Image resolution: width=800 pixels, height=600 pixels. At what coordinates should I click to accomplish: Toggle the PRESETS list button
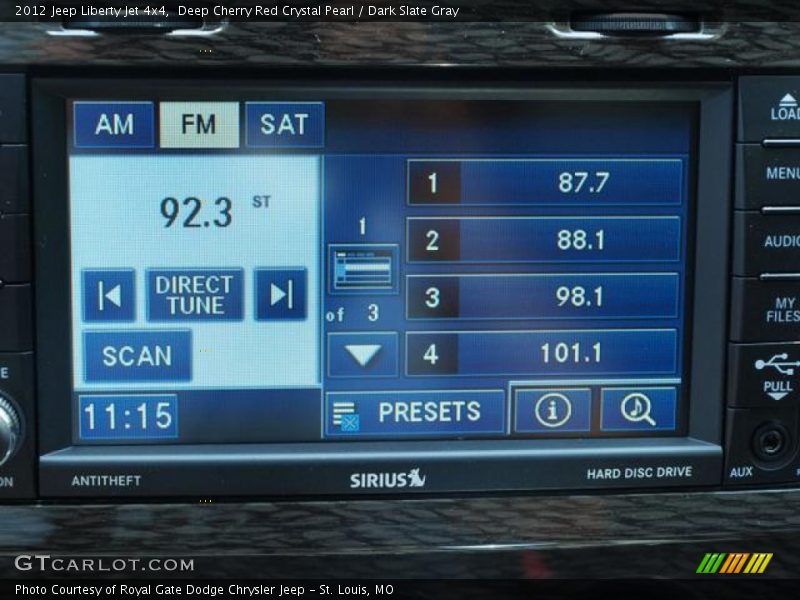pyautogui.click(x=415, y=412)
